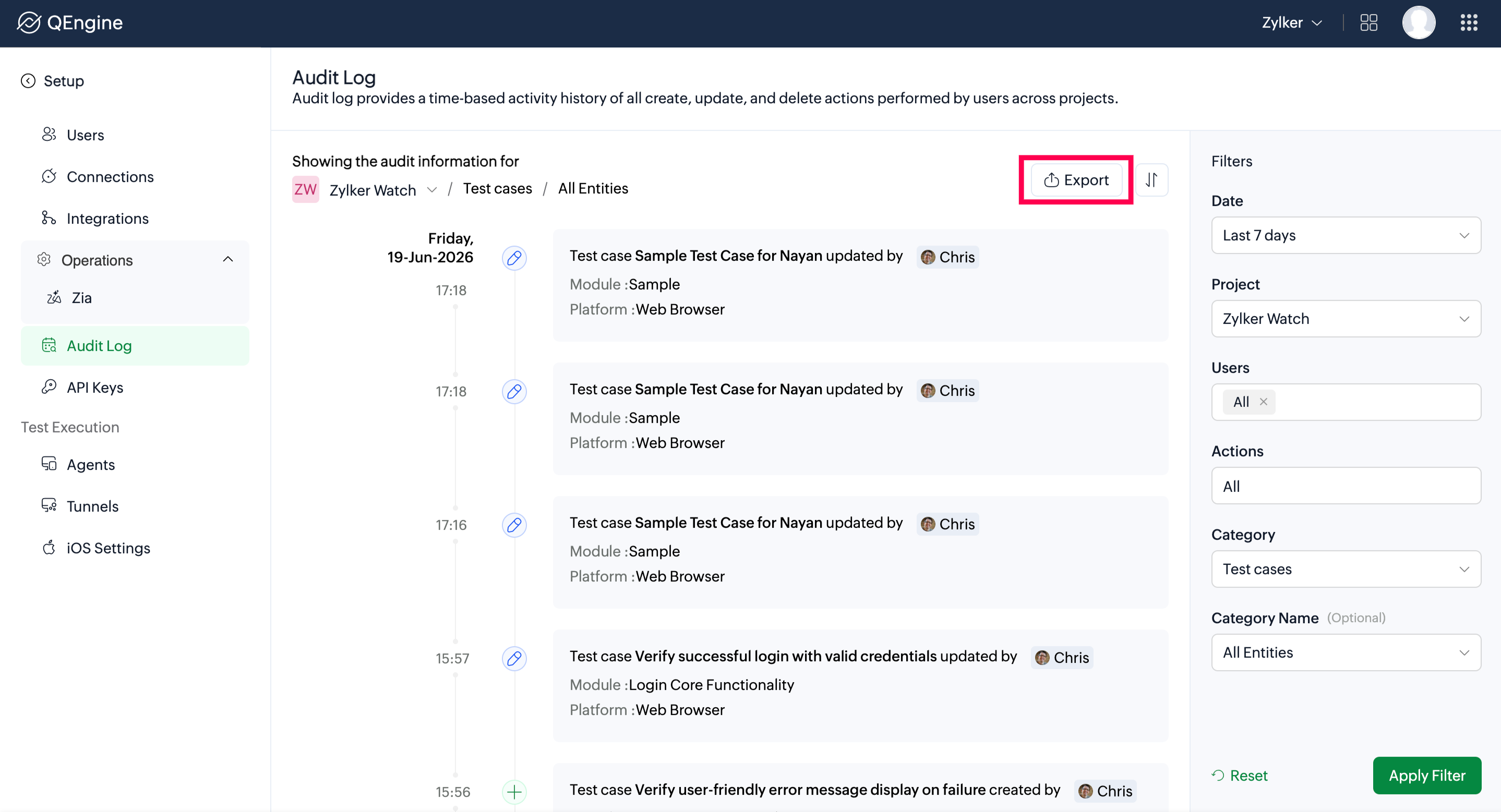The width and height of the screenshot is (1501, 812).
Task: Click the Operations gear icon
Action: click(44, 259)
